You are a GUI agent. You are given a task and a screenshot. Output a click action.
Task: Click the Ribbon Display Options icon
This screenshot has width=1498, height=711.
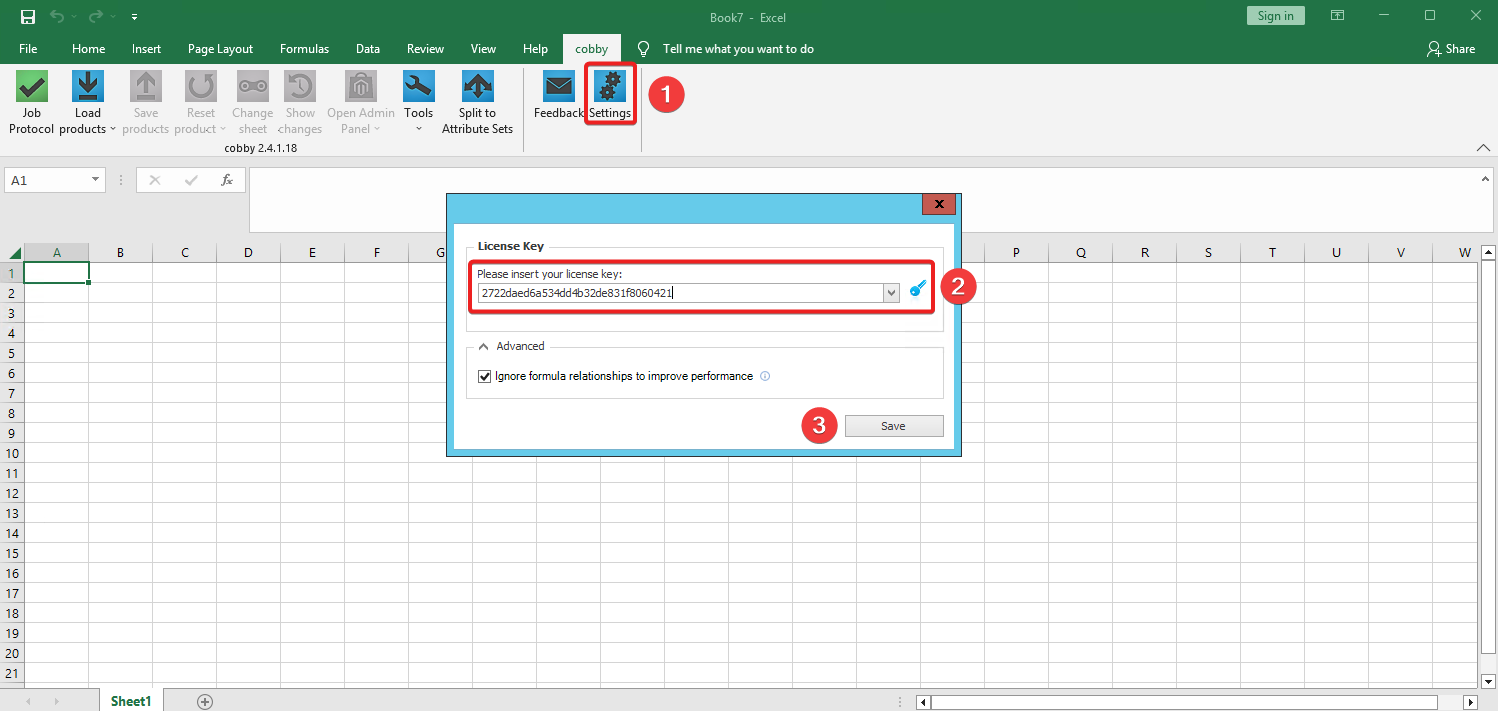[1337, 15]
